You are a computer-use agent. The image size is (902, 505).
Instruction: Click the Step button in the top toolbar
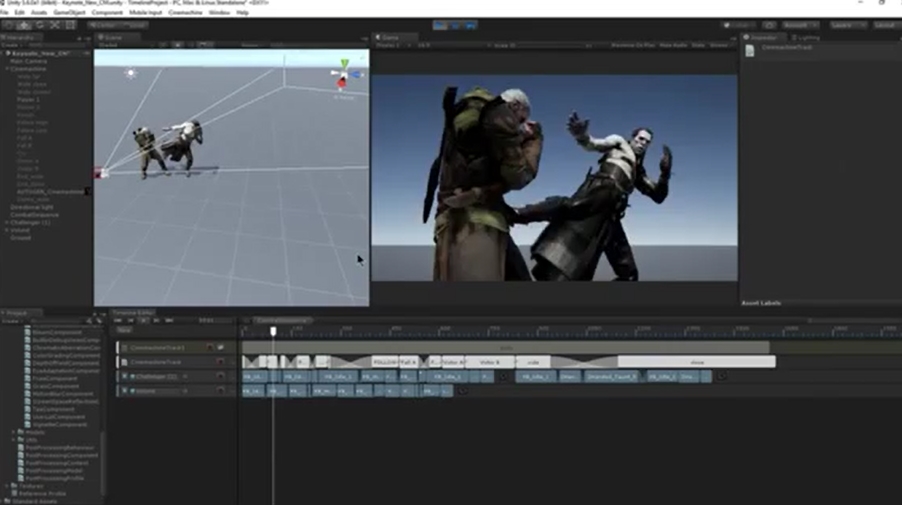[x=470, y=25]
